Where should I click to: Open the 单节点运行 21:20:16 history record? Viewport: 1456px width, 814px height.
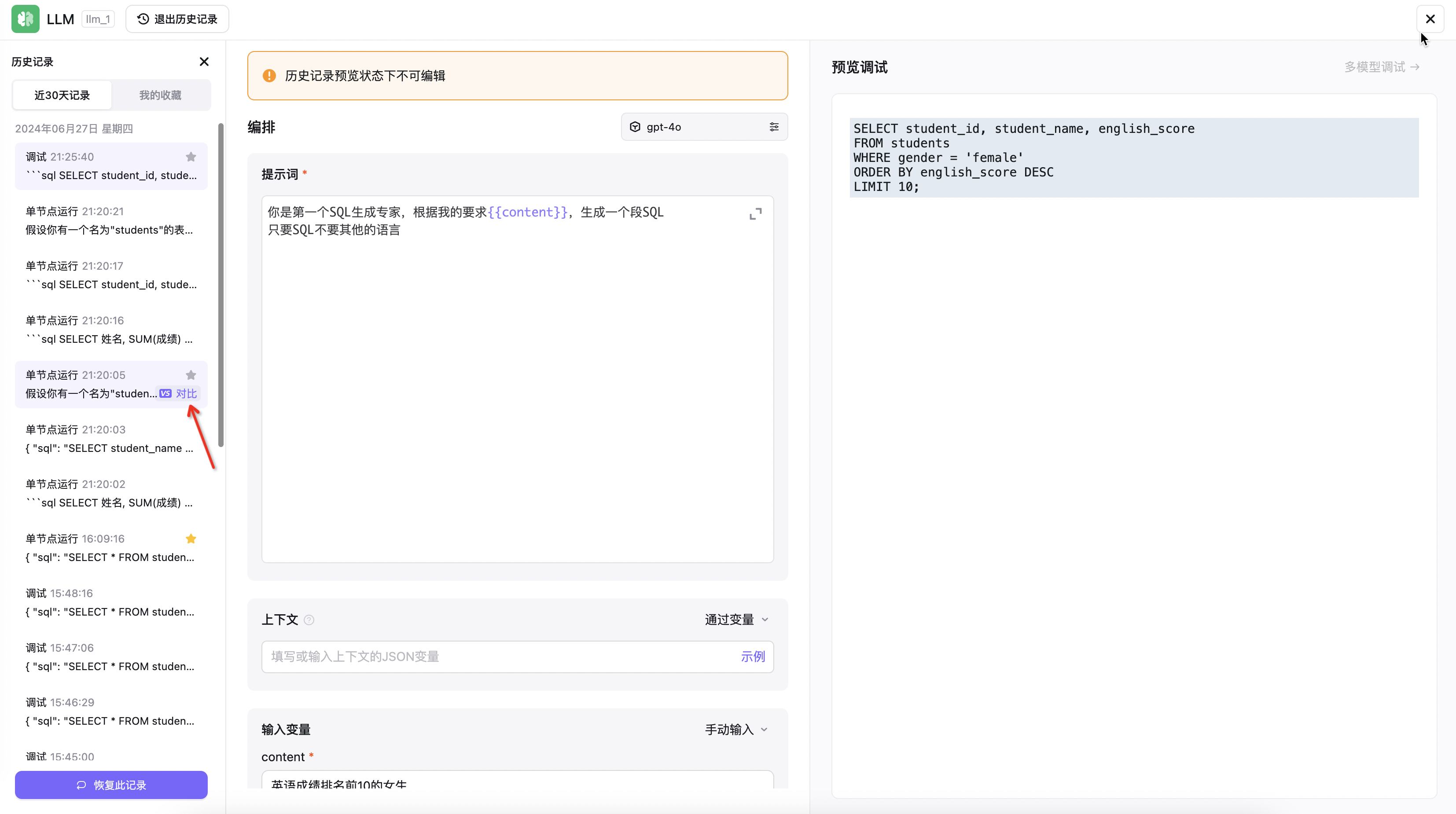coord(111,330)
